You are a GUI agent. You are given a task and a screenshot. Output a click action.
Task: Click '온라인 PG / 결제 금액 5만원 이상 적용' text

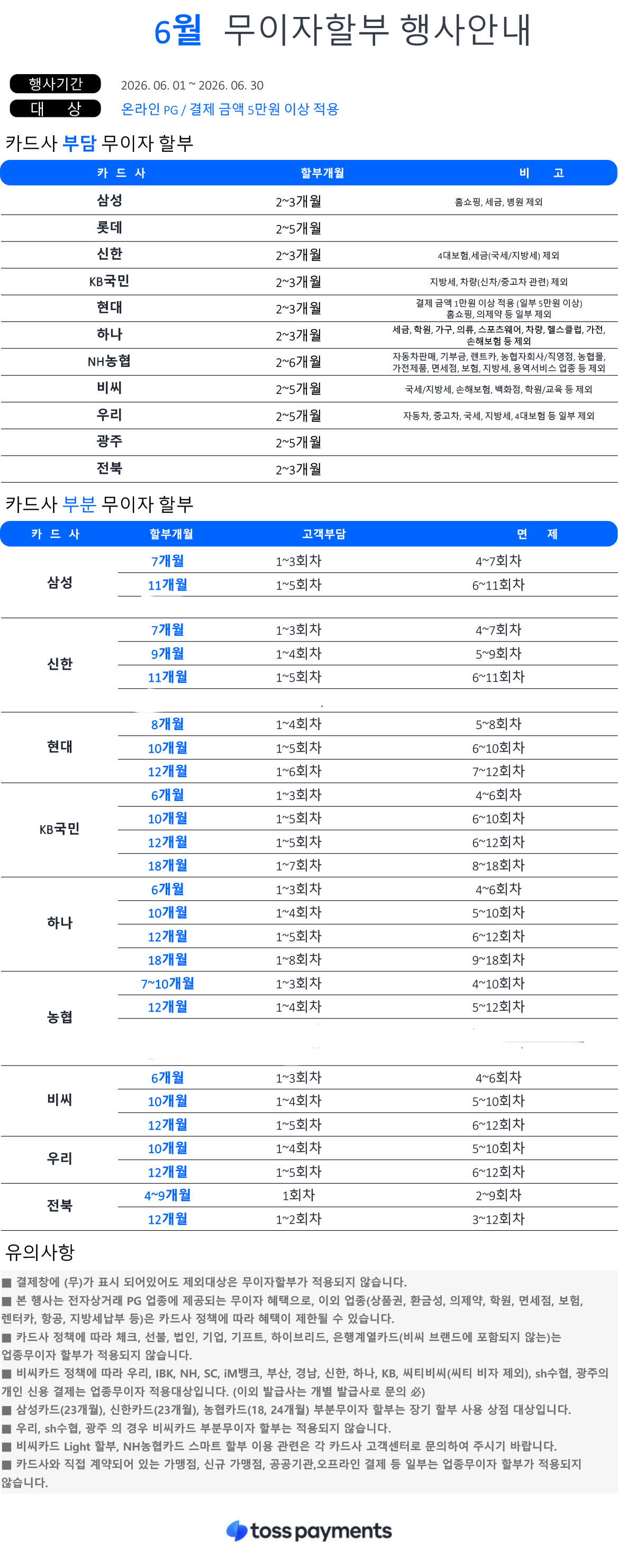[230, 109]
